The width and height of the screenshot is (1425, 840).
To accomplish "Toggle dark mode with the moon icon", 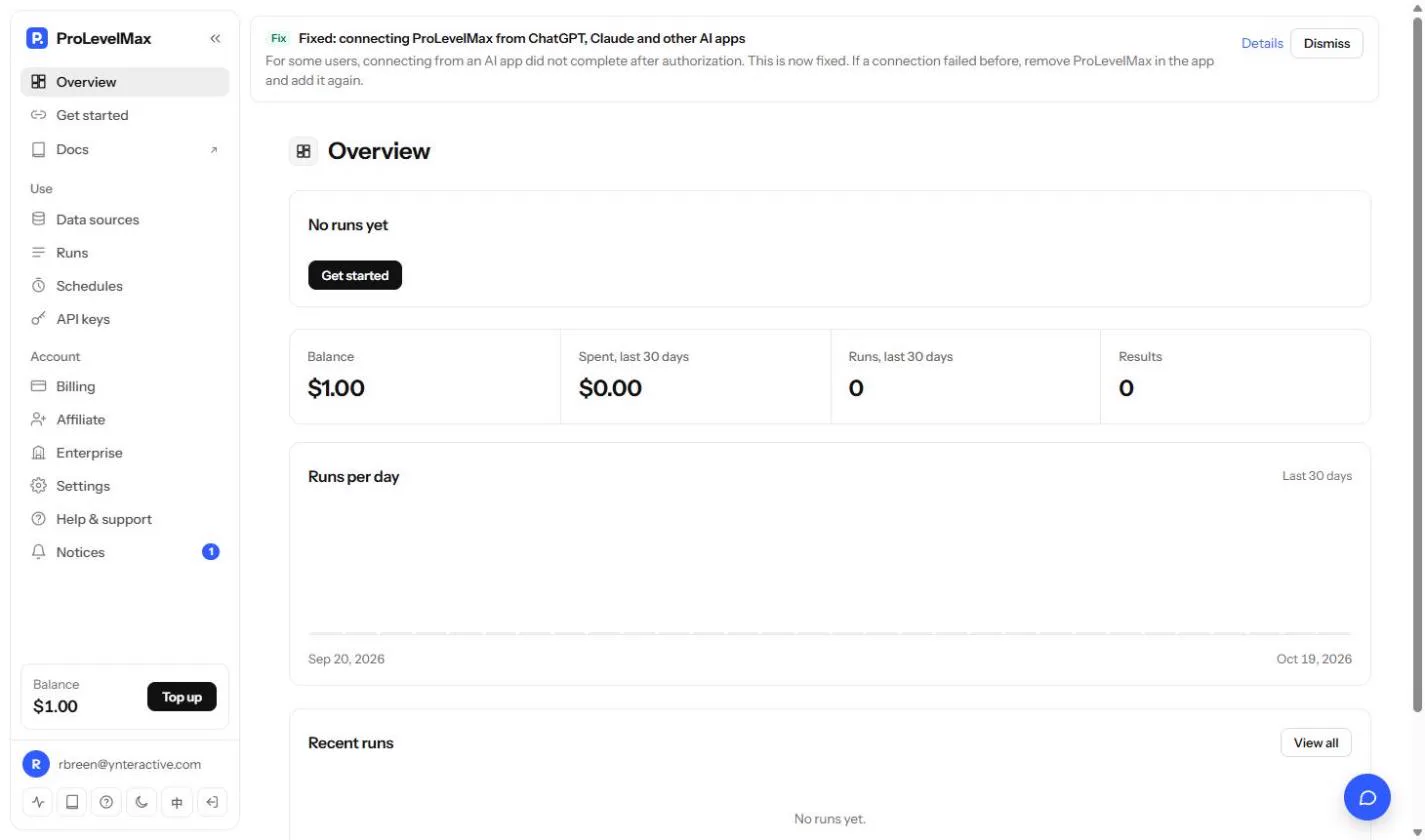I will [x=142, y=802].
